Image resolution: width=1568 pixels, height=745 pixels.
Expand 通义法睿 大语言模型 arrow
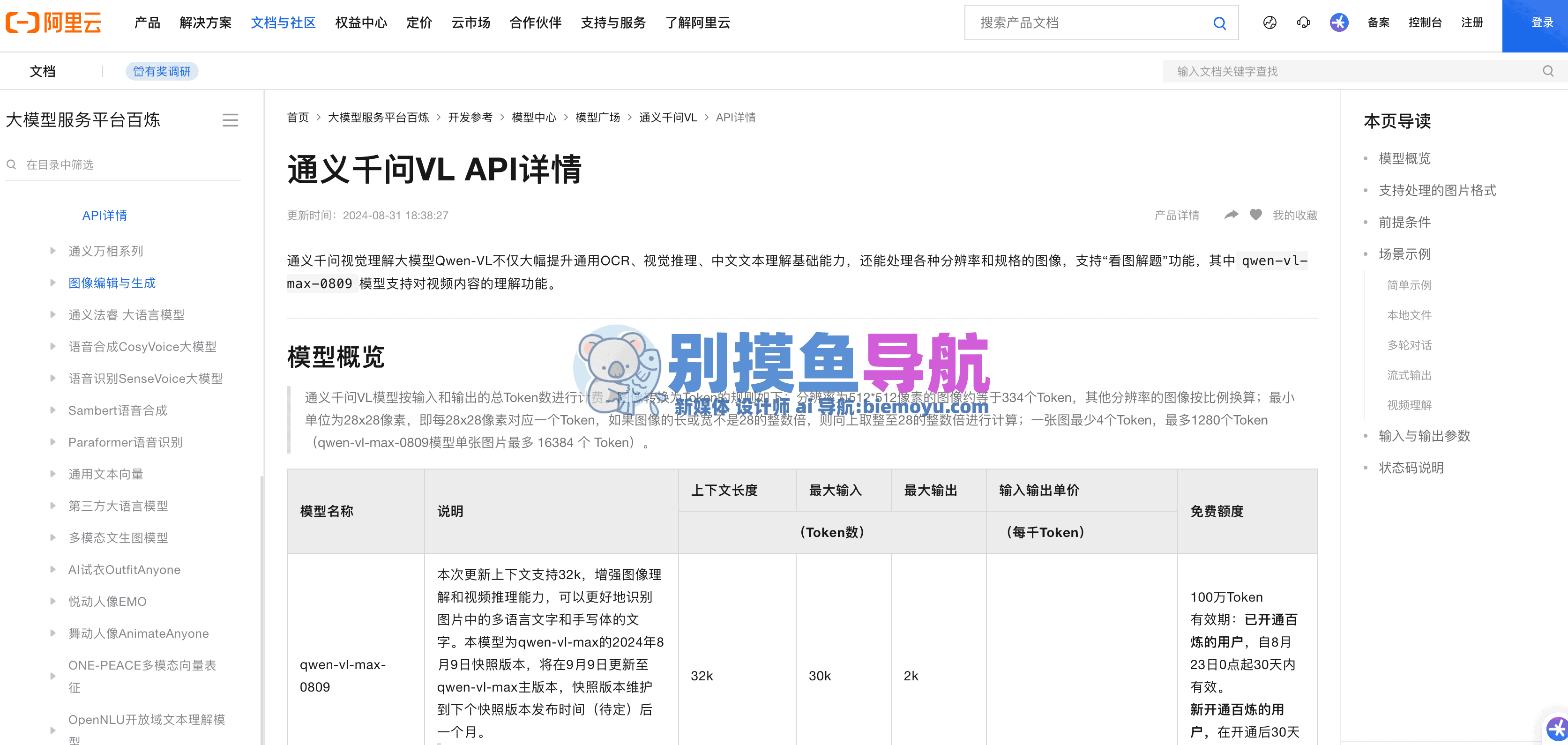coord(53,315)
